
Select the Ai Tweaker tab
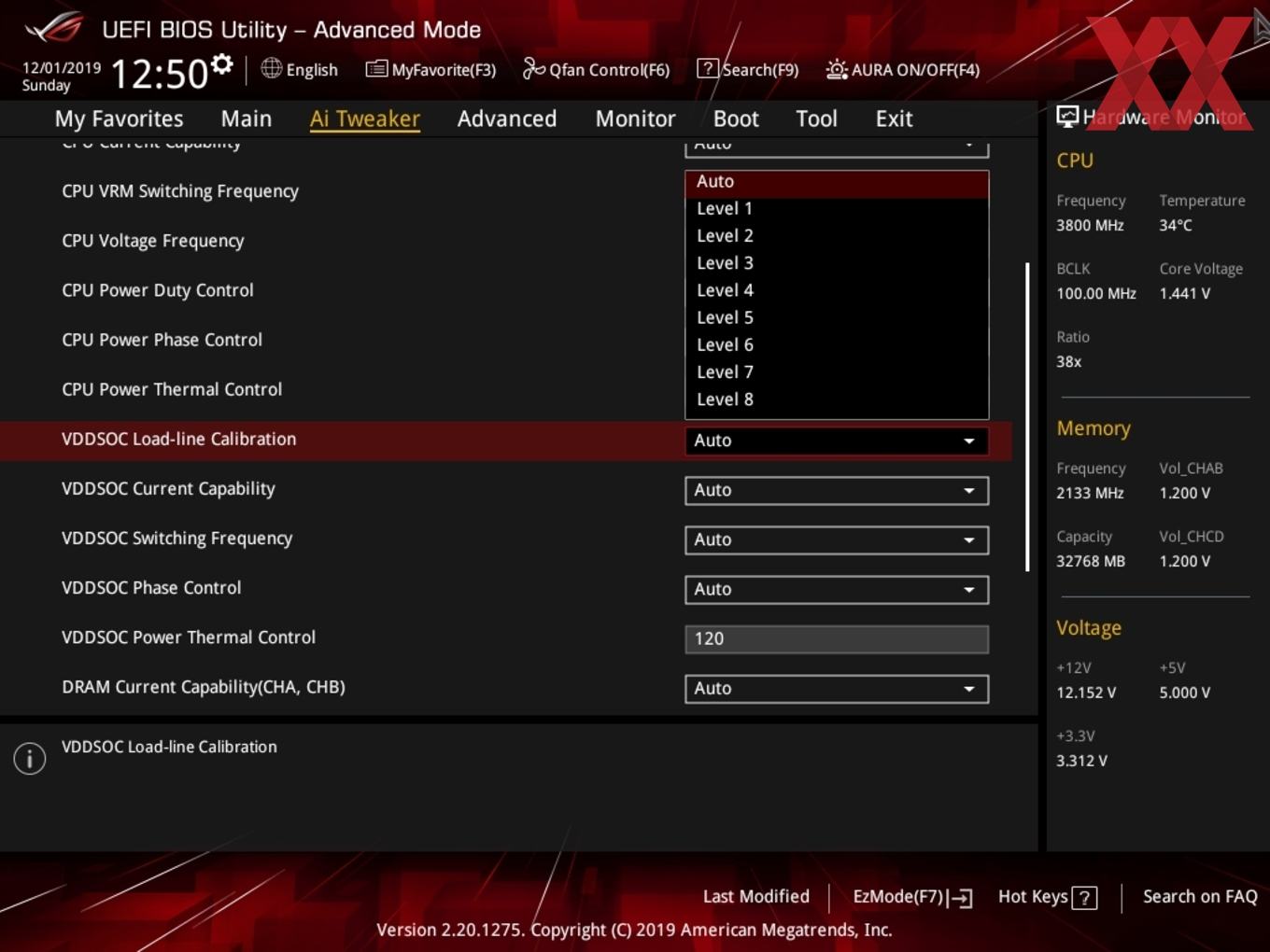tap(365, 119)
